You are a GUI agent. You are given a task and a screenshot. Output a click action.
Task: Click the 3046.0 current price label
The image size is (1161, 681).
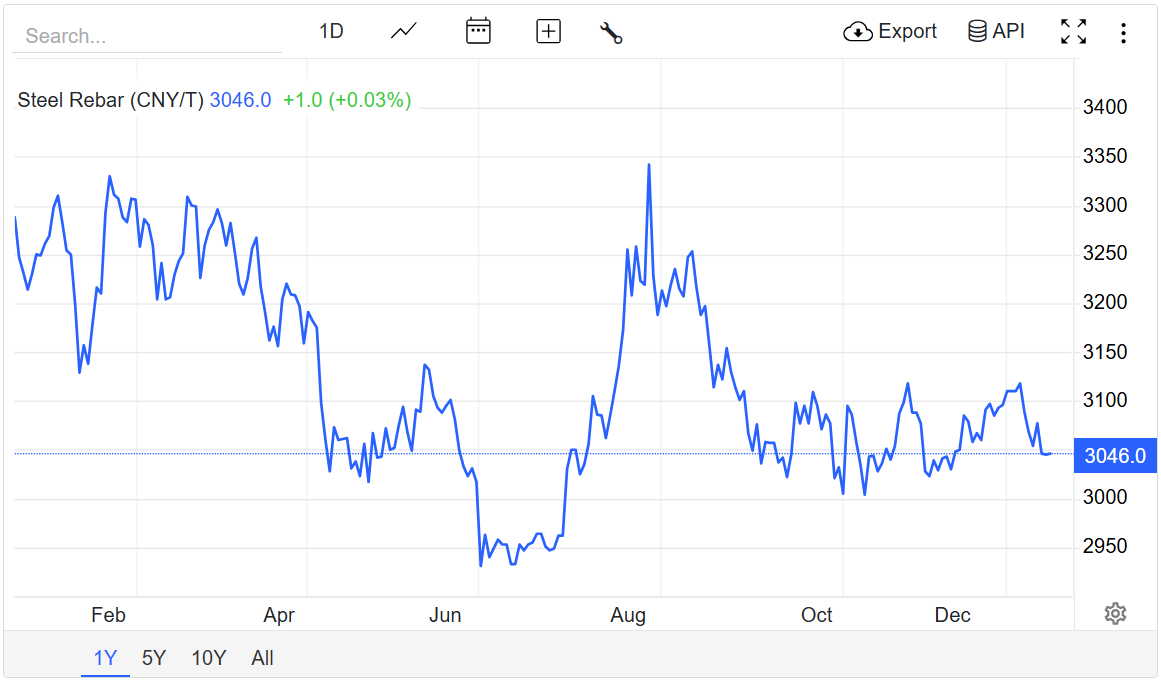coord(1114,456)
